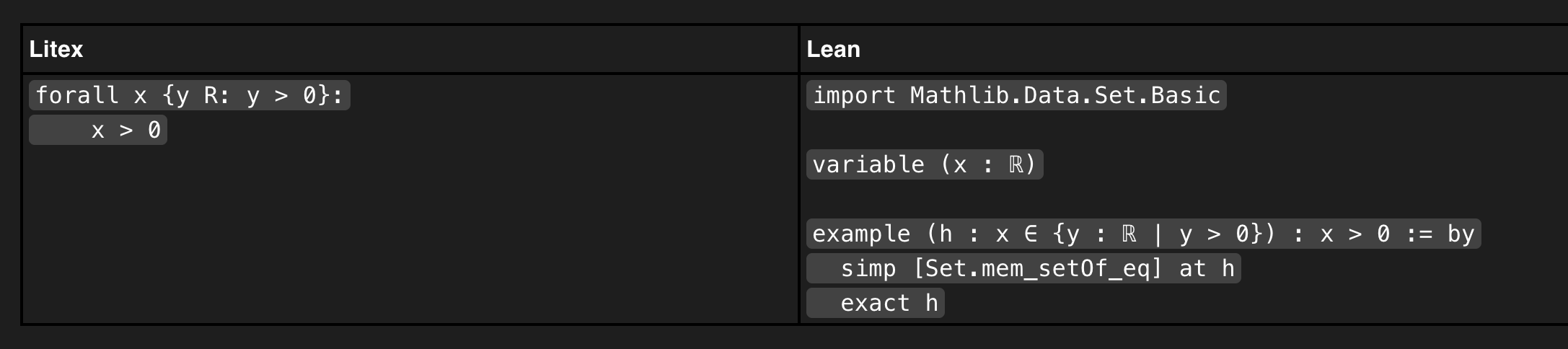Click the 'variable (x : ℝ)' line
The height and width of the screenshot is (349, 1568).
pyautogui.click(x=924, y=164)
